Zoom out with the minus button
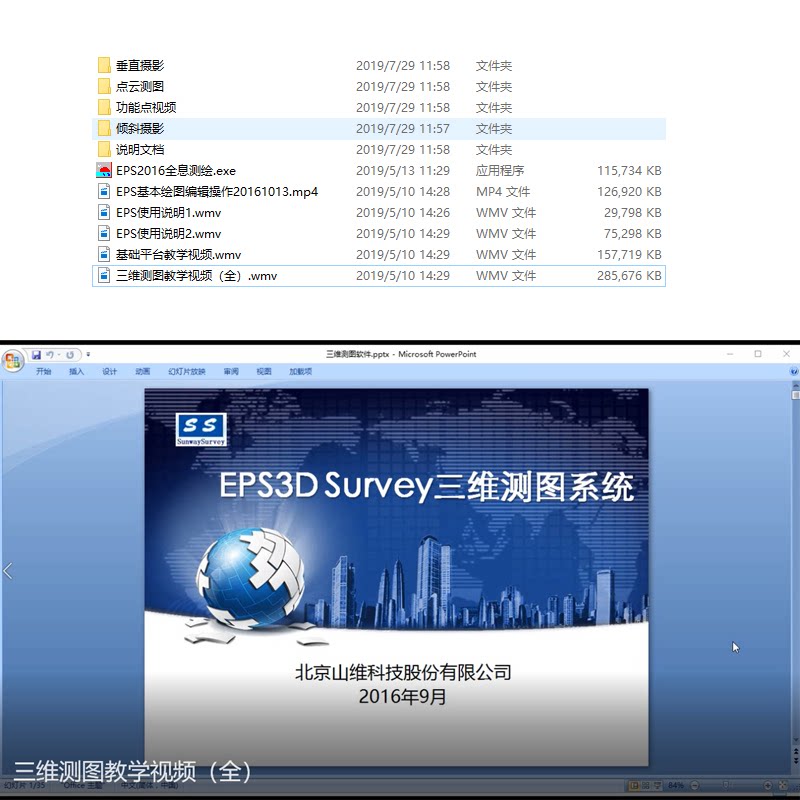800x800 pixels. tap(695, 786)
